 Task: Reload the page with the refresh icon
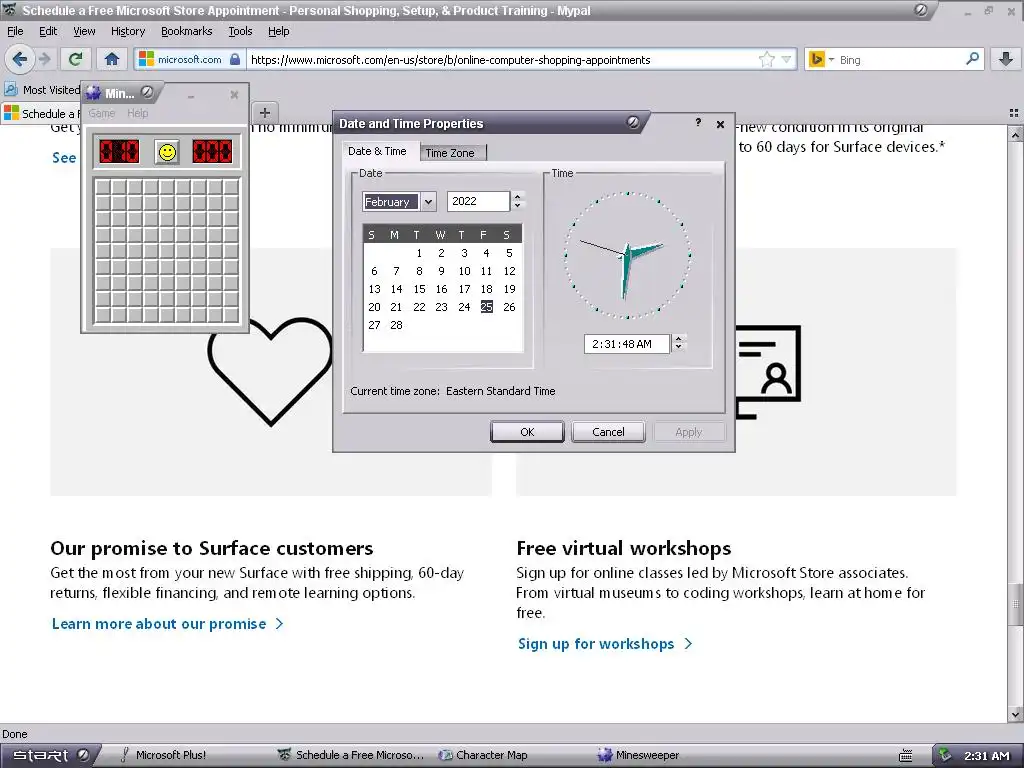(x=75, y=59)
